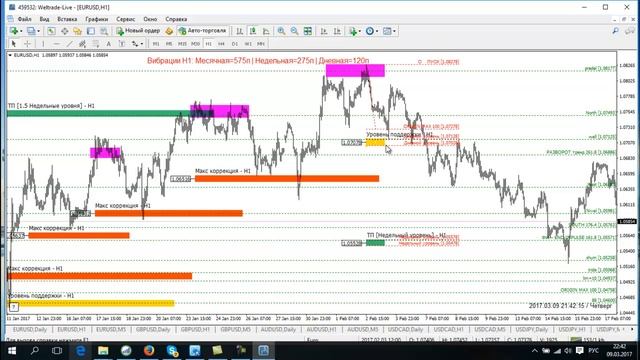Switch to USDJPY,Daily chart tab

pyautogui.click(x=531, y=329)
